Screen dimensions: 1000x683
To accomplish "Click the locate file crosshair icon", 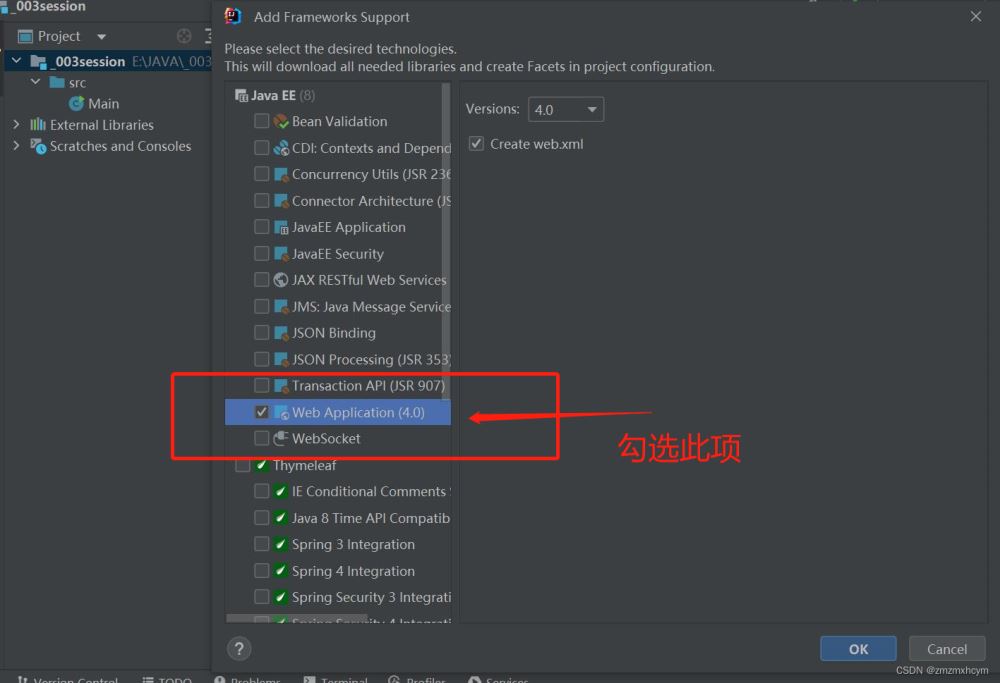I will (184, 36).
